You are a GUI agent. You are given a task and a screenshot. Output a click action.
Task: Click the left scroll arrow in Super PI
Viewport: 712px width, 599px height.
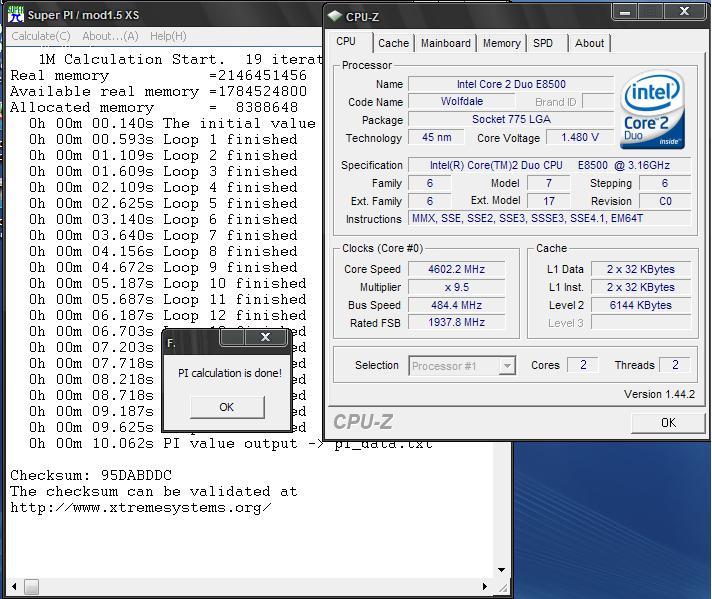coord(14,586)
